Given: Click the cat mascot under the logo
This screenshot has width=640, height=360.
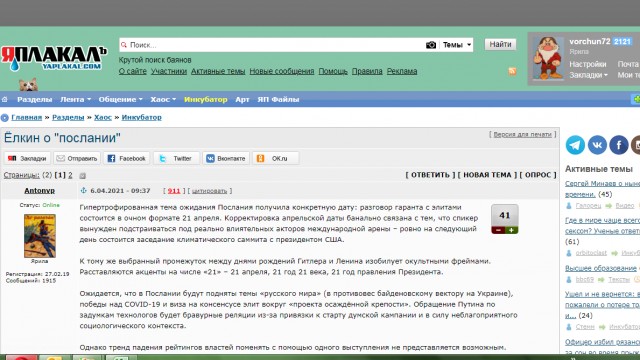Looking at the screenshot, I should 28,84.
